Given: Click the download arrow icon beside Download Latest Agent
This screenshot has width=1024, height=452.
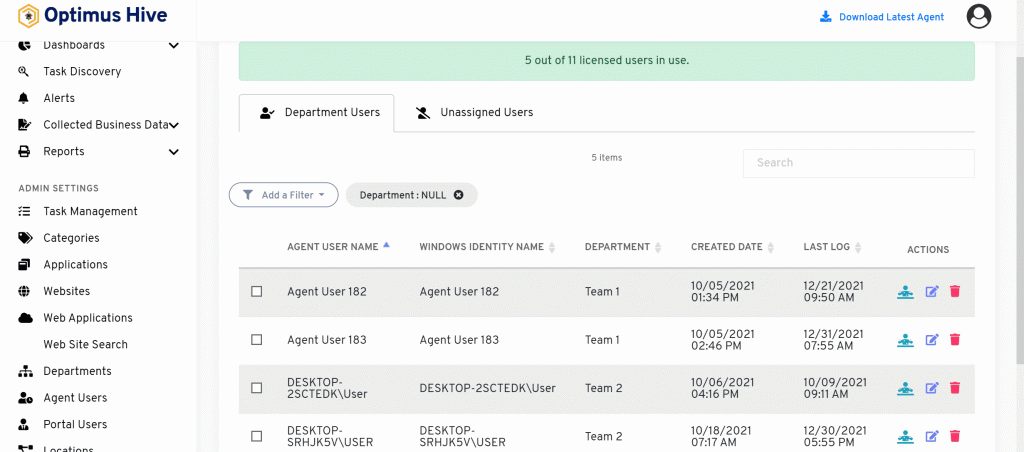Looking at the screenshot, I should (x=825, y=16).
